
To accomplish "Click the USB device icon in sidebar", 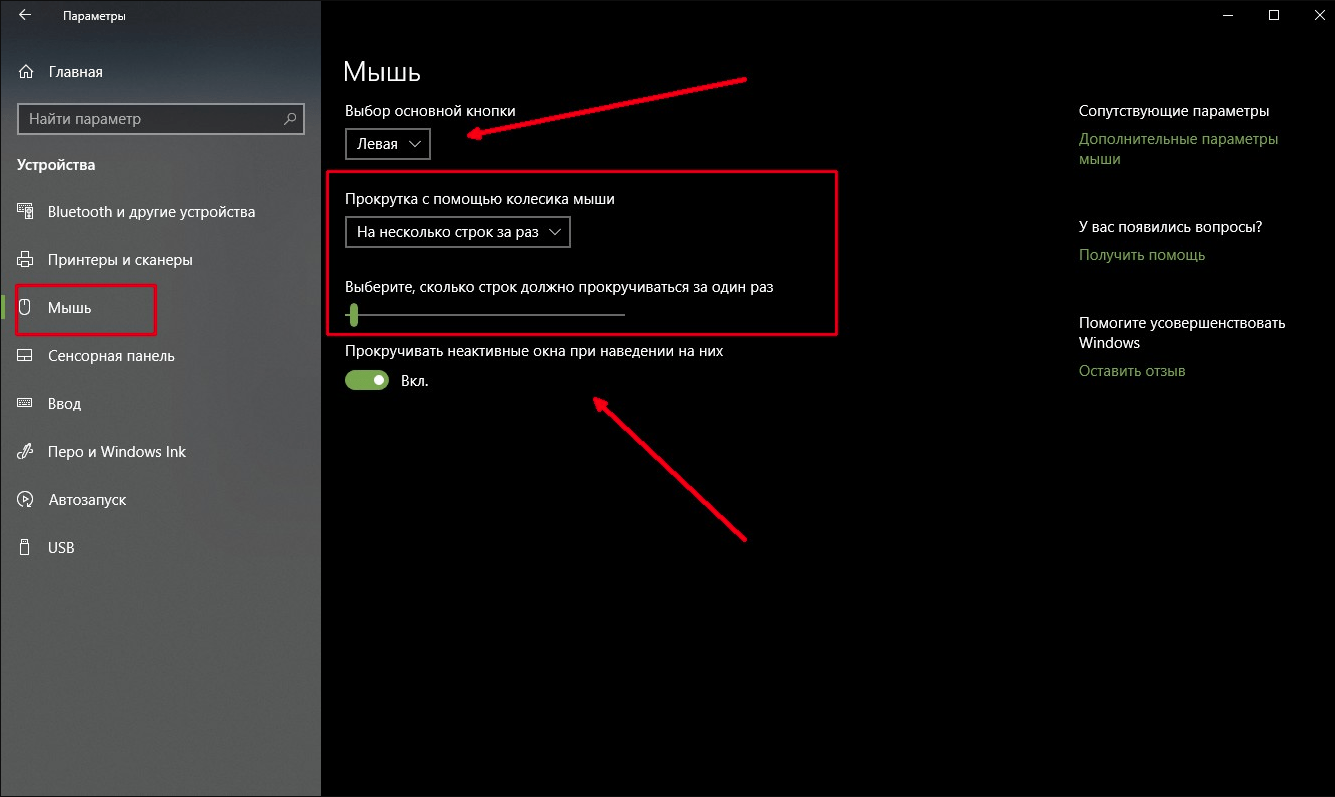I will 27,548.
